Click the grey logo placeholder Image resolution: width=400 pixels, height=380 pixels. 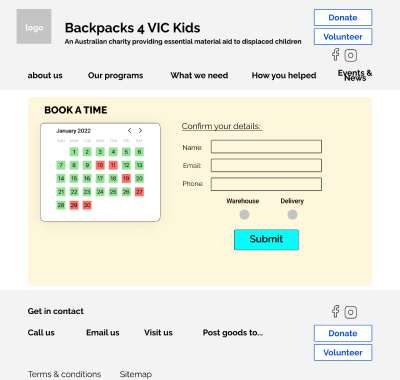(34, 27)
